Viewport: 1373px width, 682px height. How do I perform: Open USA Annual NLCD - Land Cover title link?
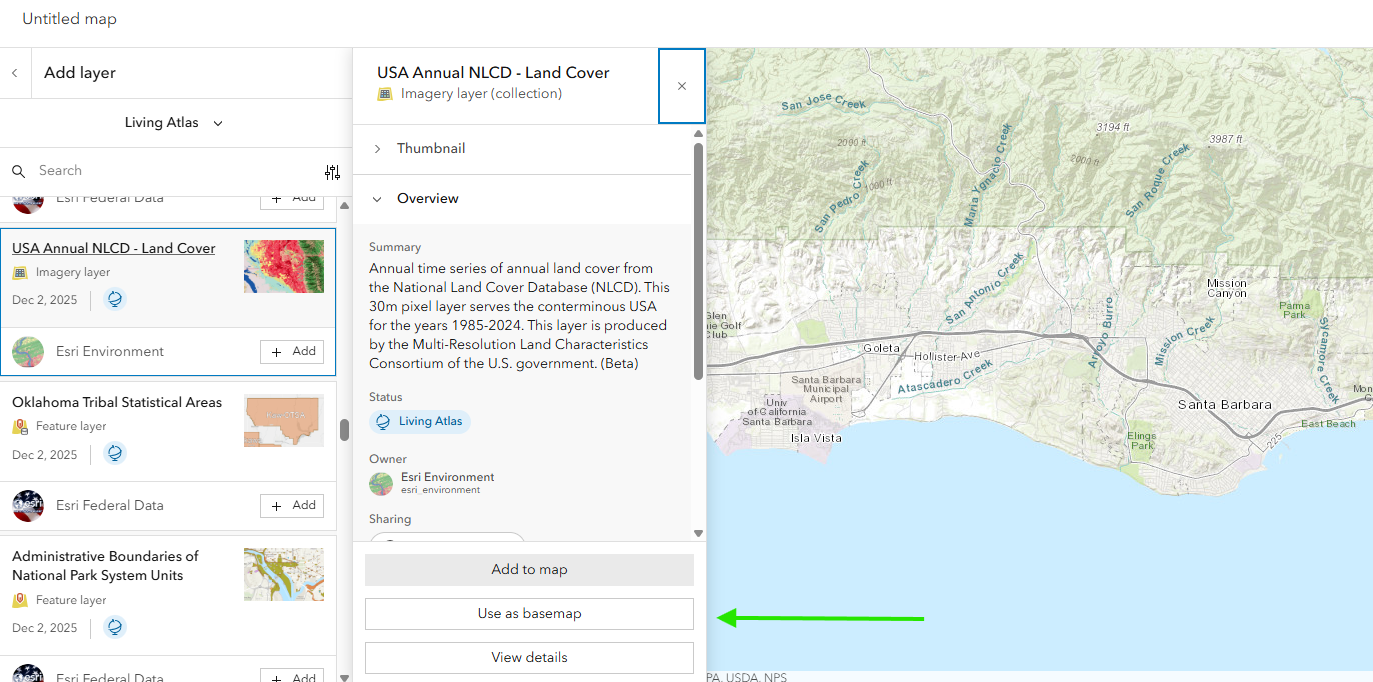pyautogui.click(x=113, y=249)
